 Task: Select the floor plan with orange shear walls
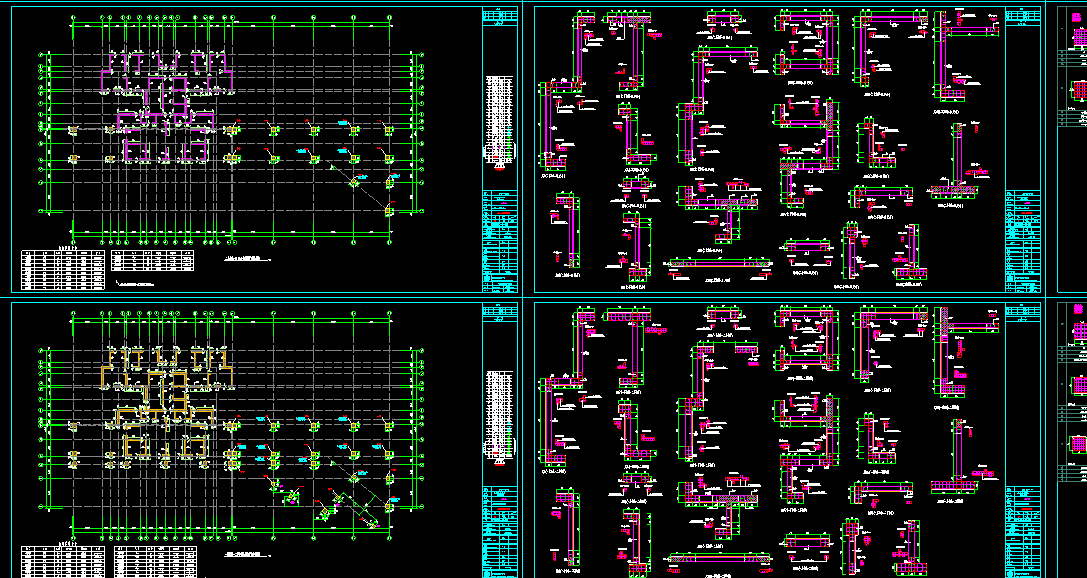tap(232, 424)
